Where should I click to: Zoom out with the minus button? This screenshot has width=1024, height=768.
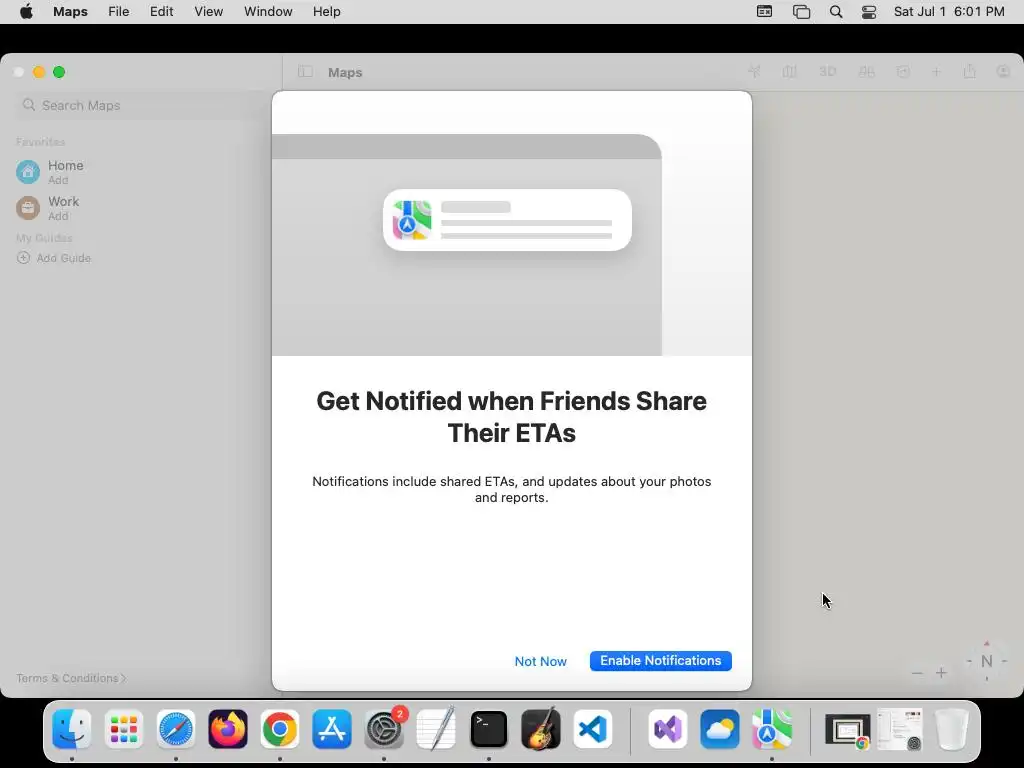pyautogui.click(x=918, y=673)
